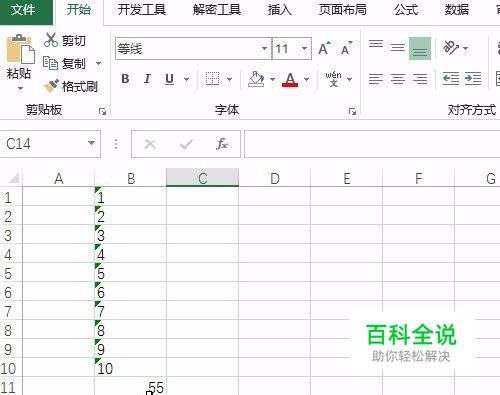Set middle vertical alignment
This screenshot has height=395, width=500.
click(398, 48)
